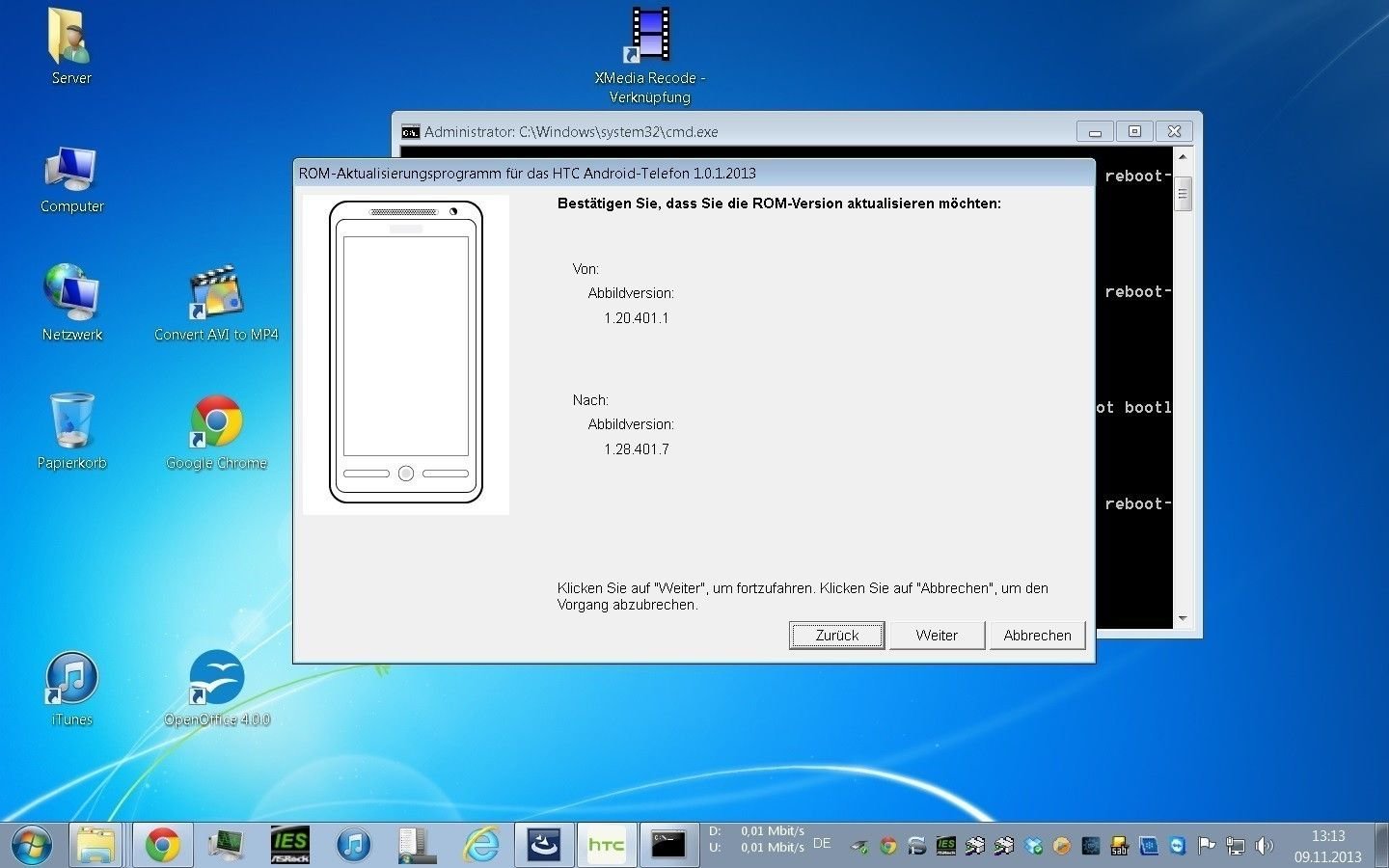Click the phone illustration in the dialog
1389x868 pixels.
406,353
